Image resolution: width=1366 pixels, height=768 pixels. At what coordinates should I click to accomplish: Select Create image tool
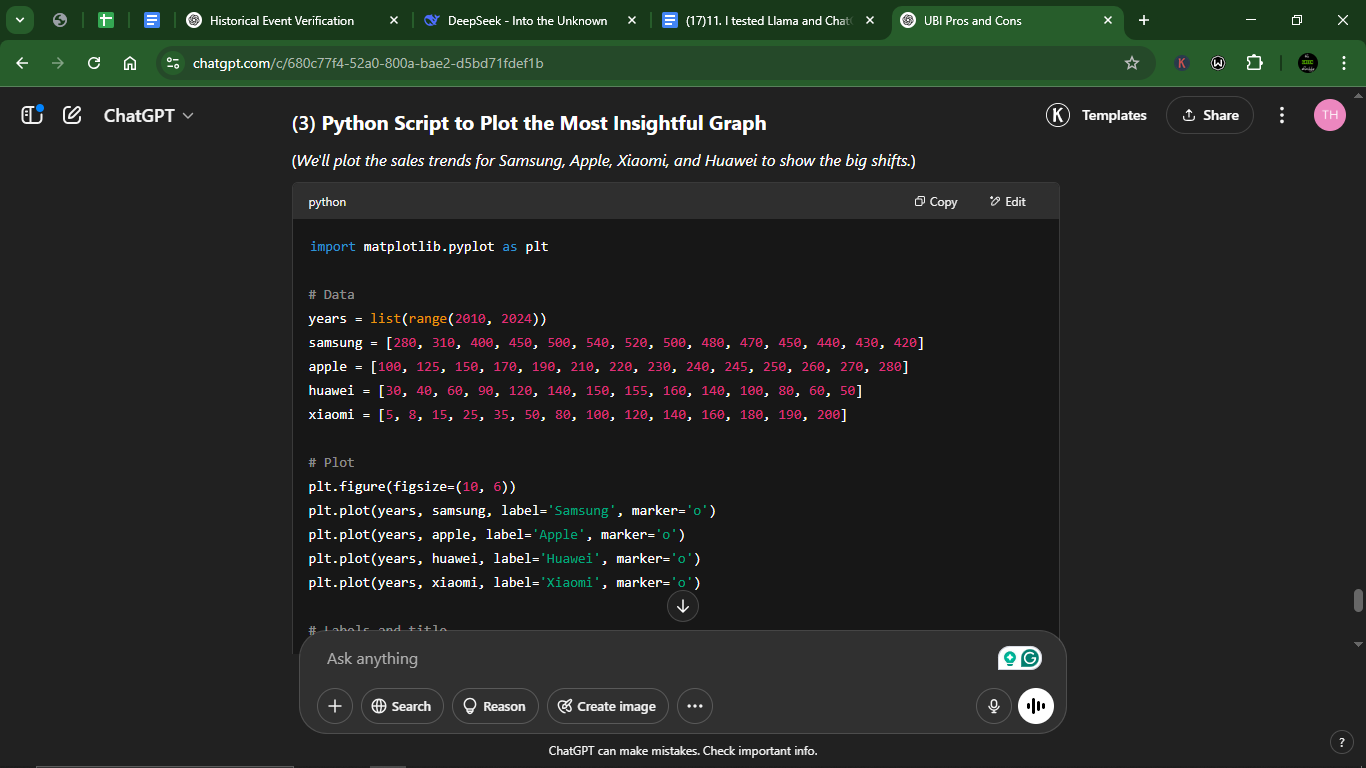click(x=607, y=706)
